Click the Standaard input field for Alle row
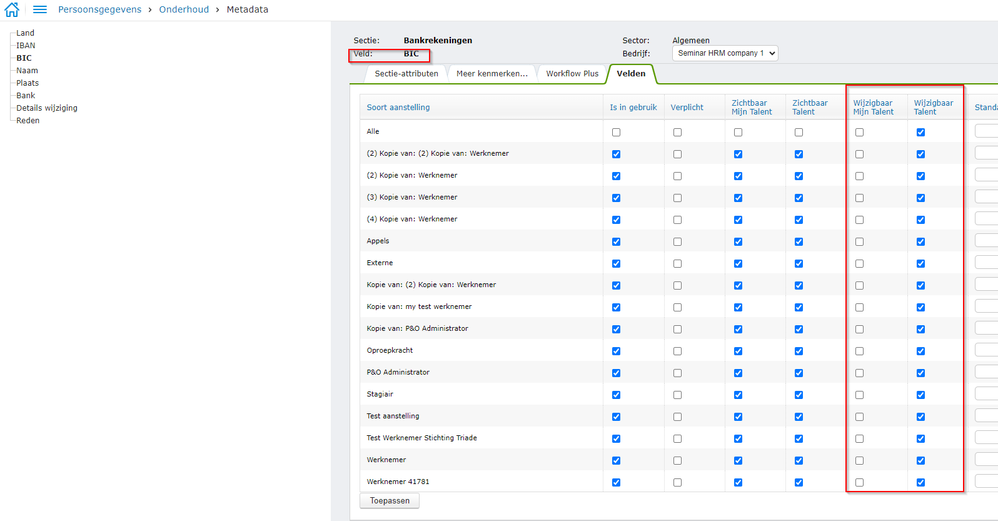 pyautogui.click(x=986, y=132)
